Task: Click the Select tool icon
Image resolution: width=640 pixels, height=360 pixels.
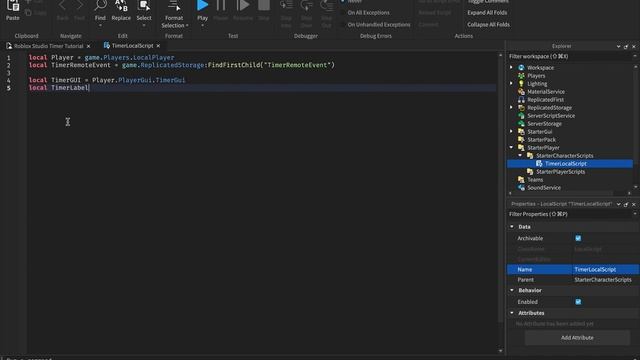Action: 144,6
